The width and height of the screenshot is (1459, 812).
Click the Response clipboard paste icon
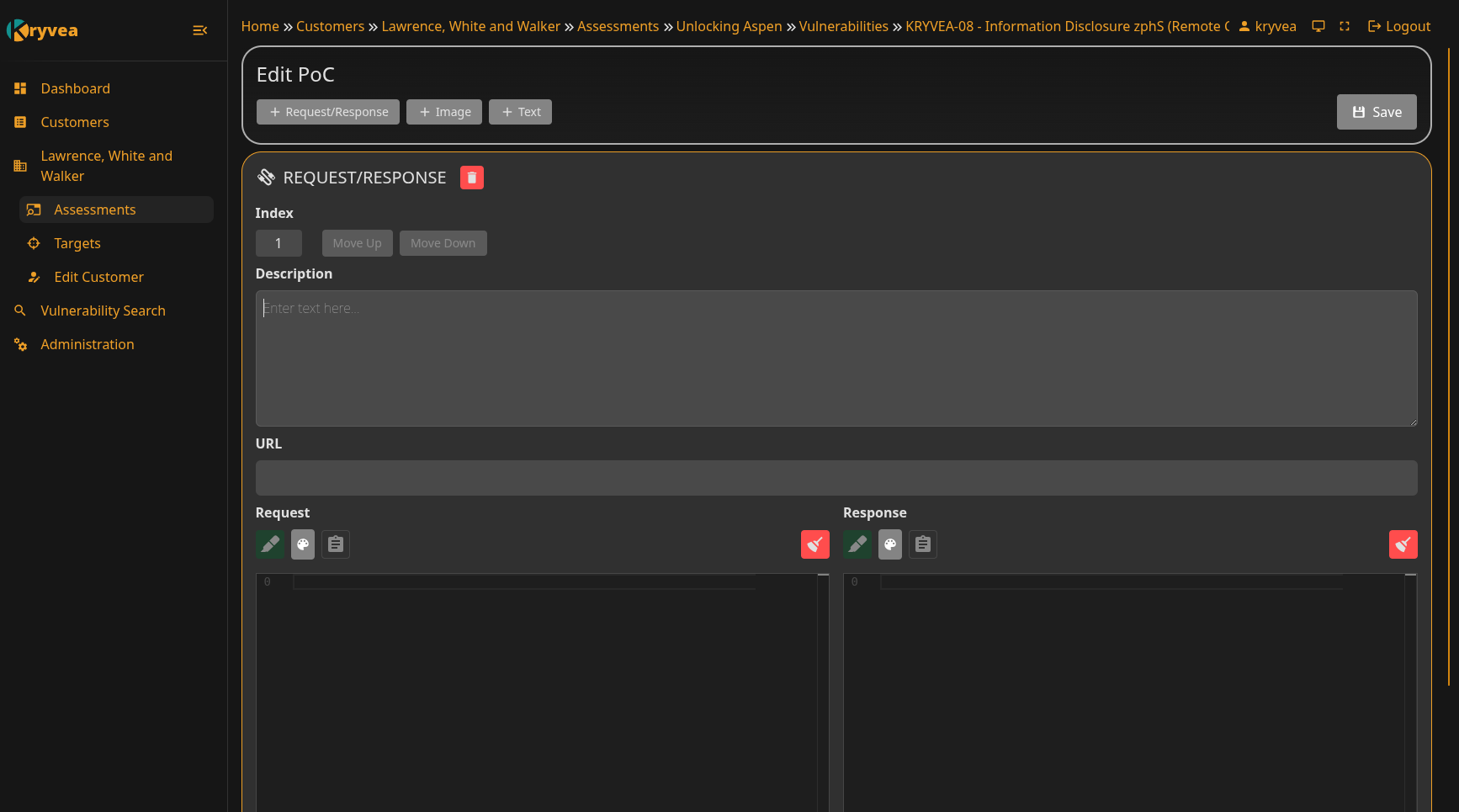[923, 544]
